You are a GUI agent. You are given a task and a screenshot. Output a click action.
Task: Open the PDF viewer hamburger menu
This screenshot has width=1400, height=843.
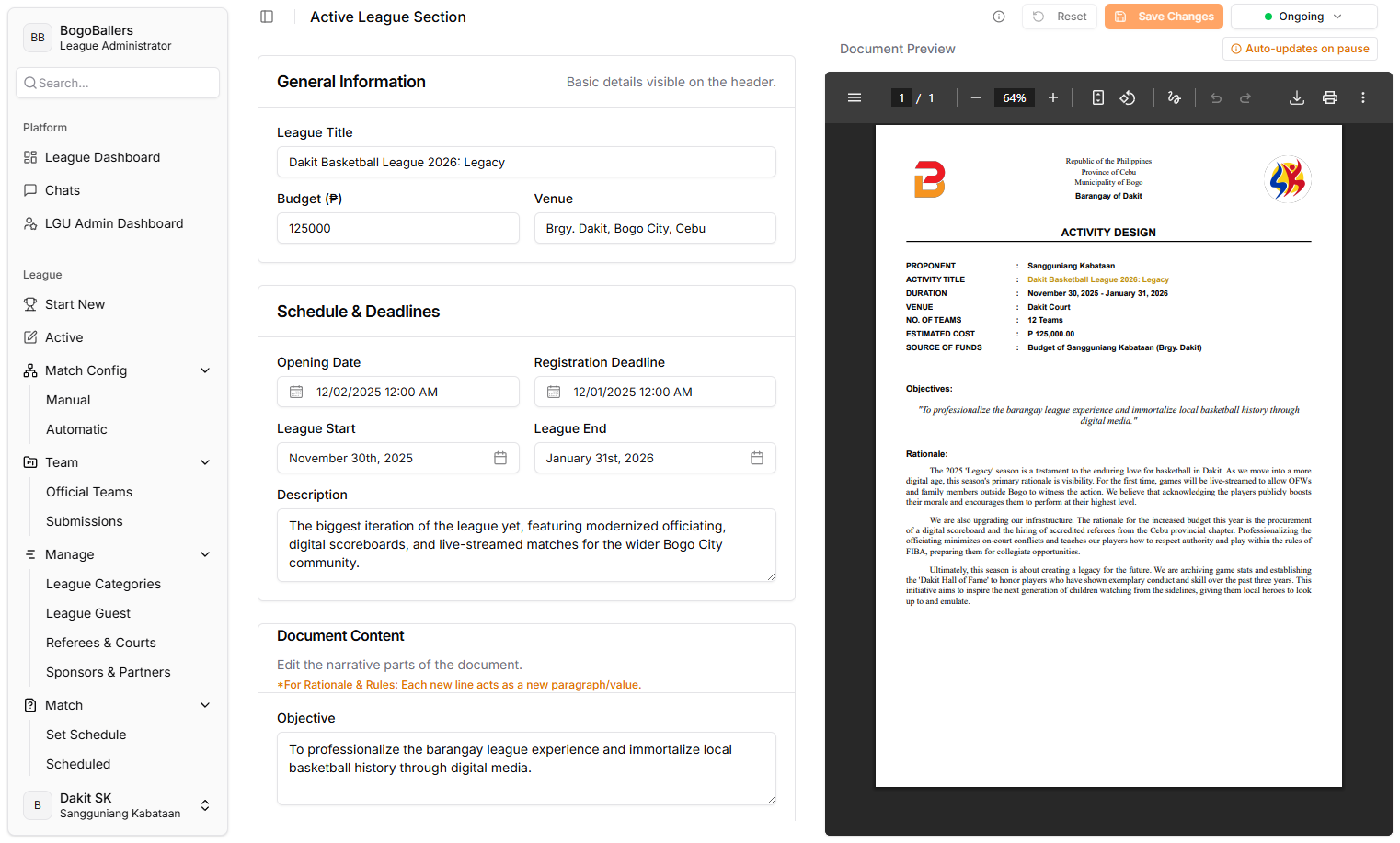(x=855, y=97)
